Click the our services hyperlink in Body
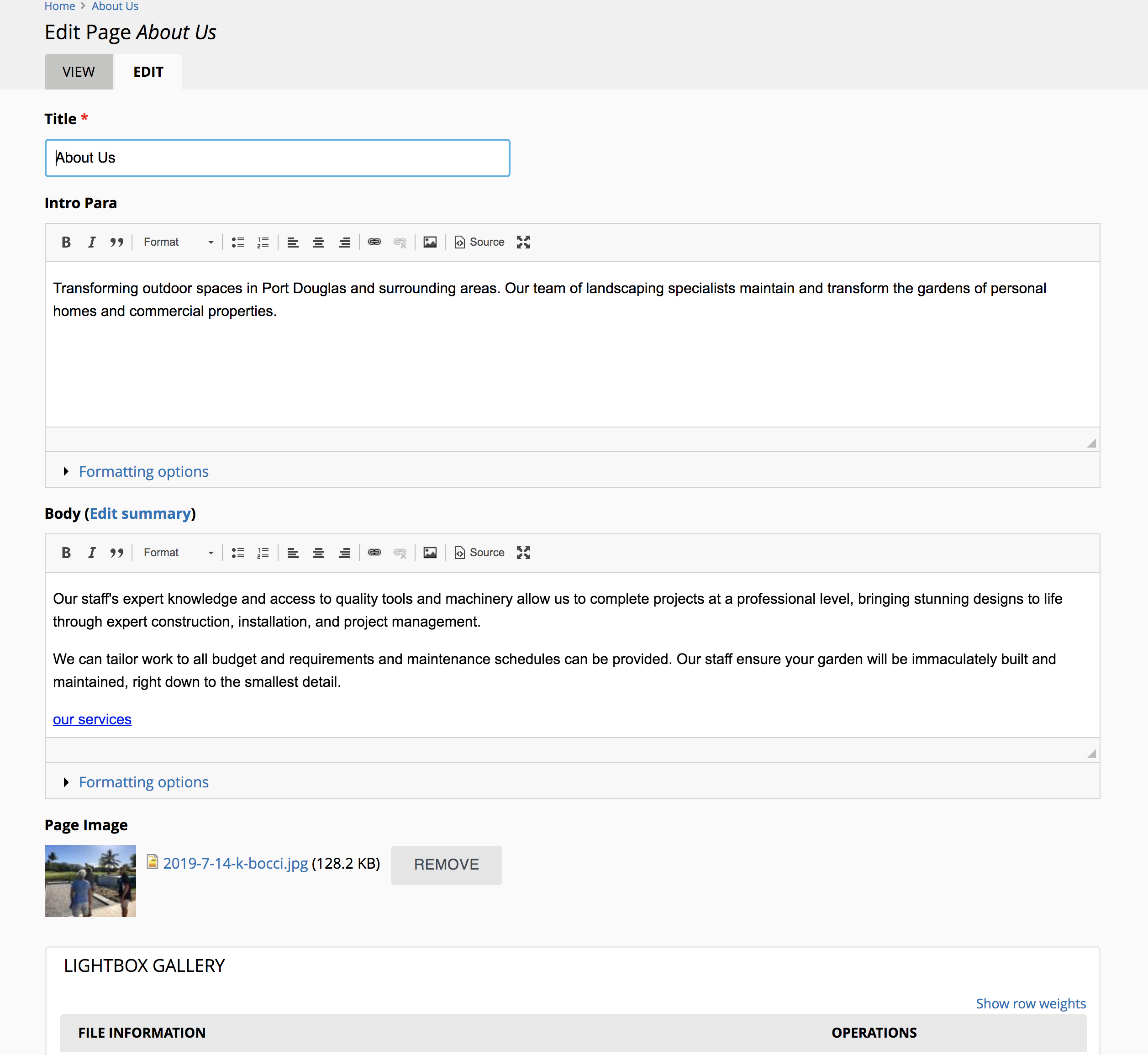This screenshot has width=1148, height=1055. coord(92,720)
